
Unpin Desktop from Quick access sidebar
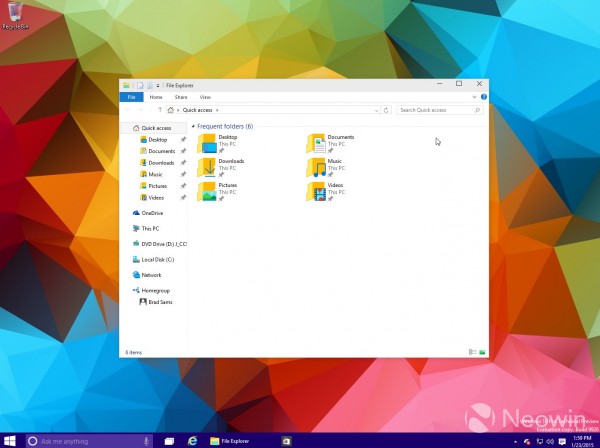[x=183, y=140]
